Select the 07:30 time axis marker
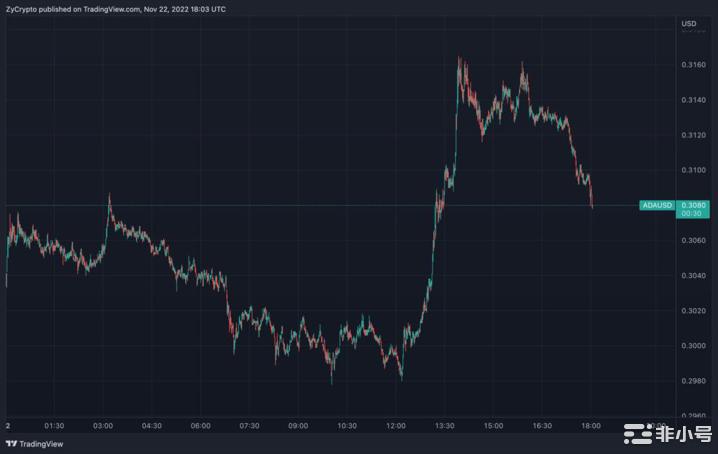Screen dimensions: 718x454 249,425
